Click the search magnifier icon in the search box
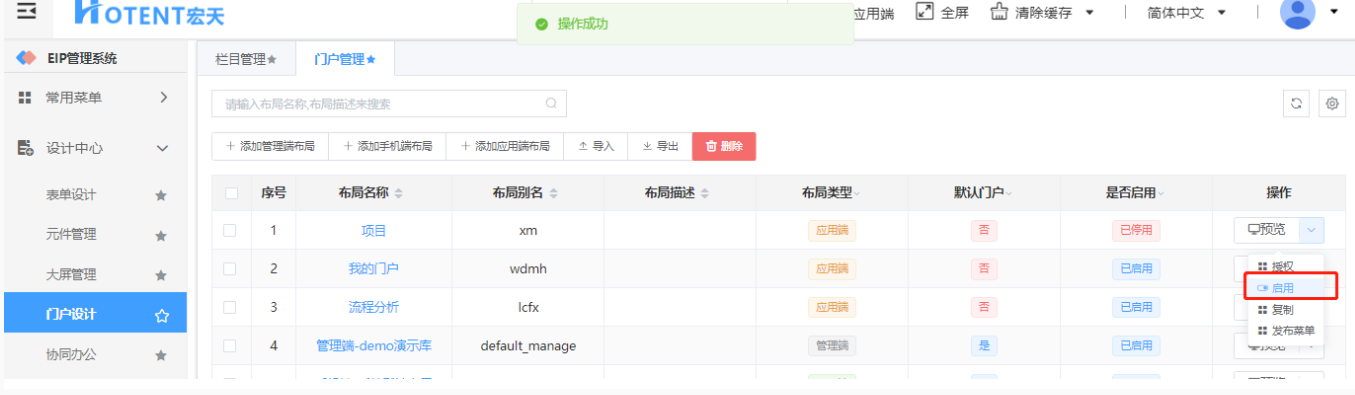 pos(550,103)
